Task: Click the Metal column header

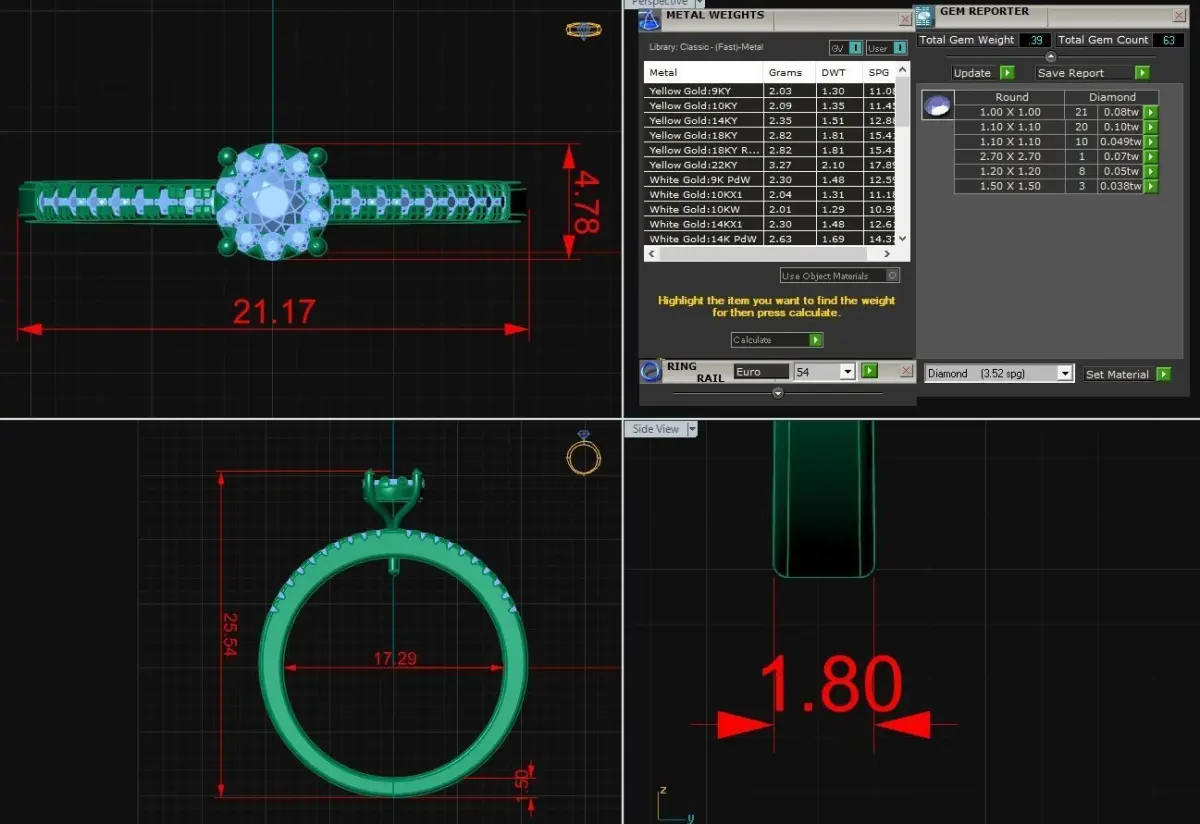Action: pyautogui.click(x=704, y=72)
